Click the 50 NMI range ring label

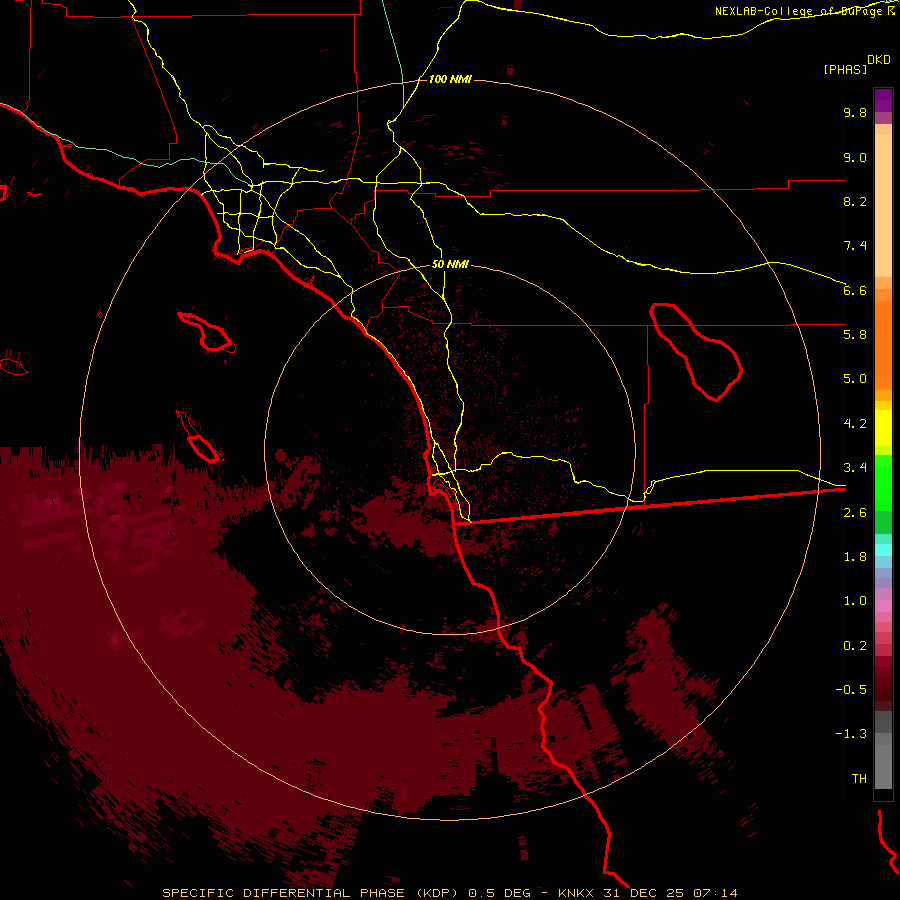450,265
